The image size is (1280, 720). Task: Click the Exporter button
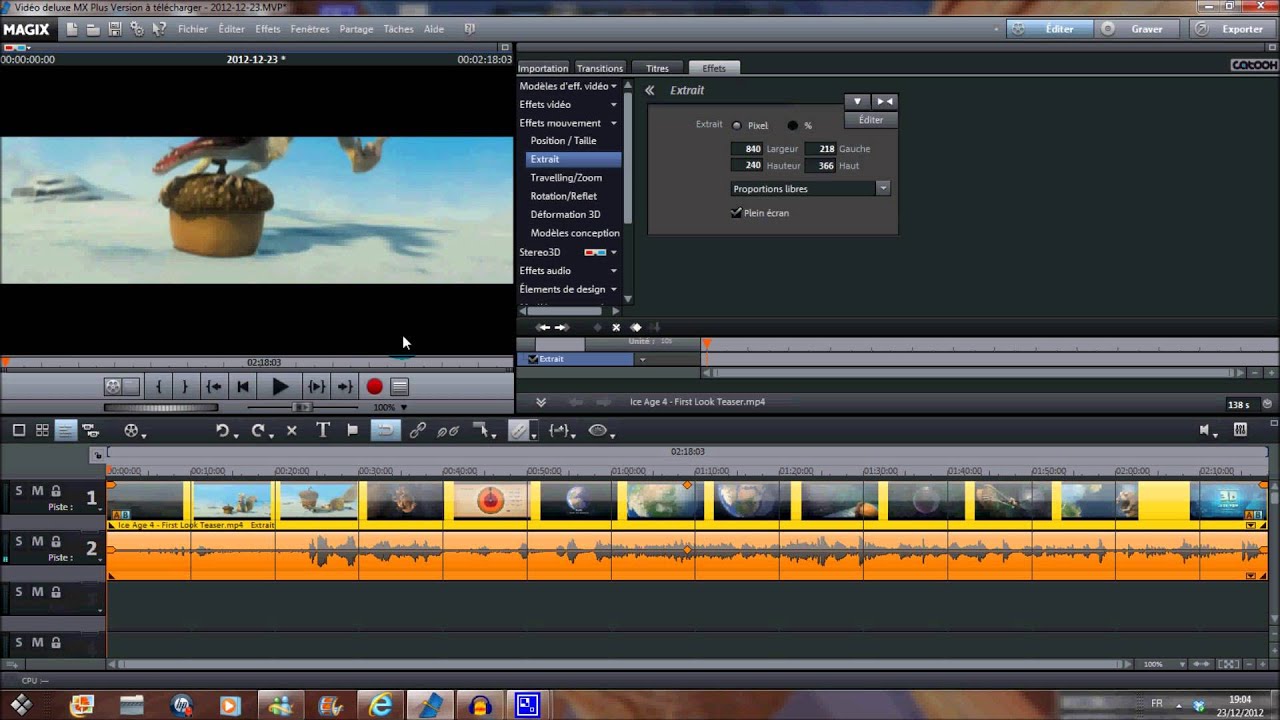[1231, 29]
